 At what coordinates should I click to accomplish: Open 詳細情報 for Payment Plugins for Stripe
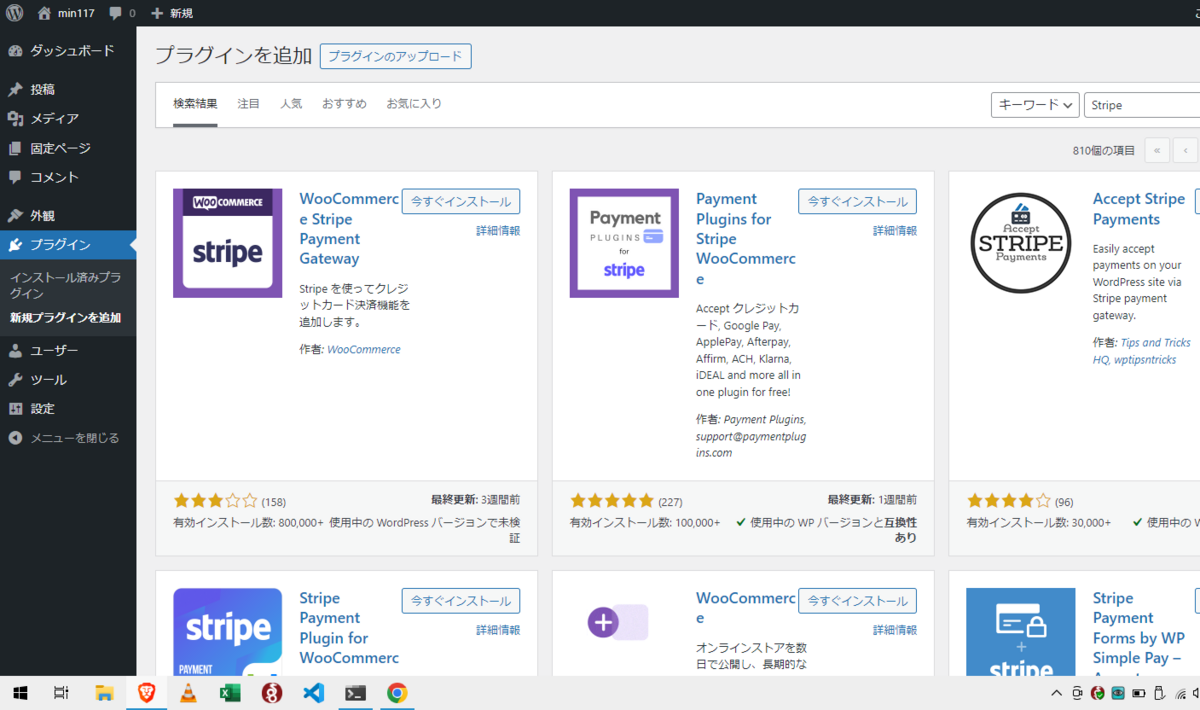pyautogui.click(x=894, y=230)
